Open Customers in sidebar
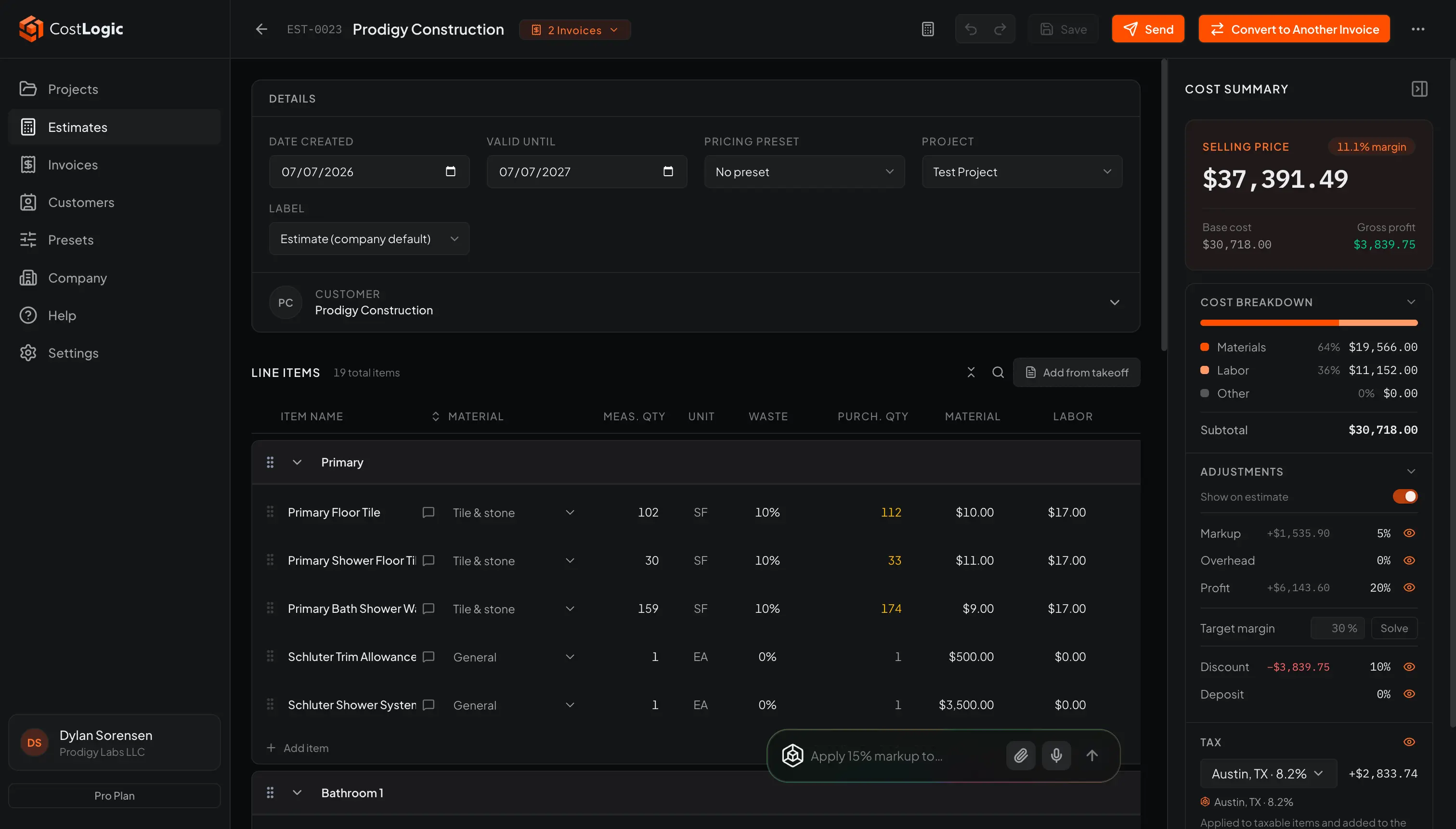 115,202
